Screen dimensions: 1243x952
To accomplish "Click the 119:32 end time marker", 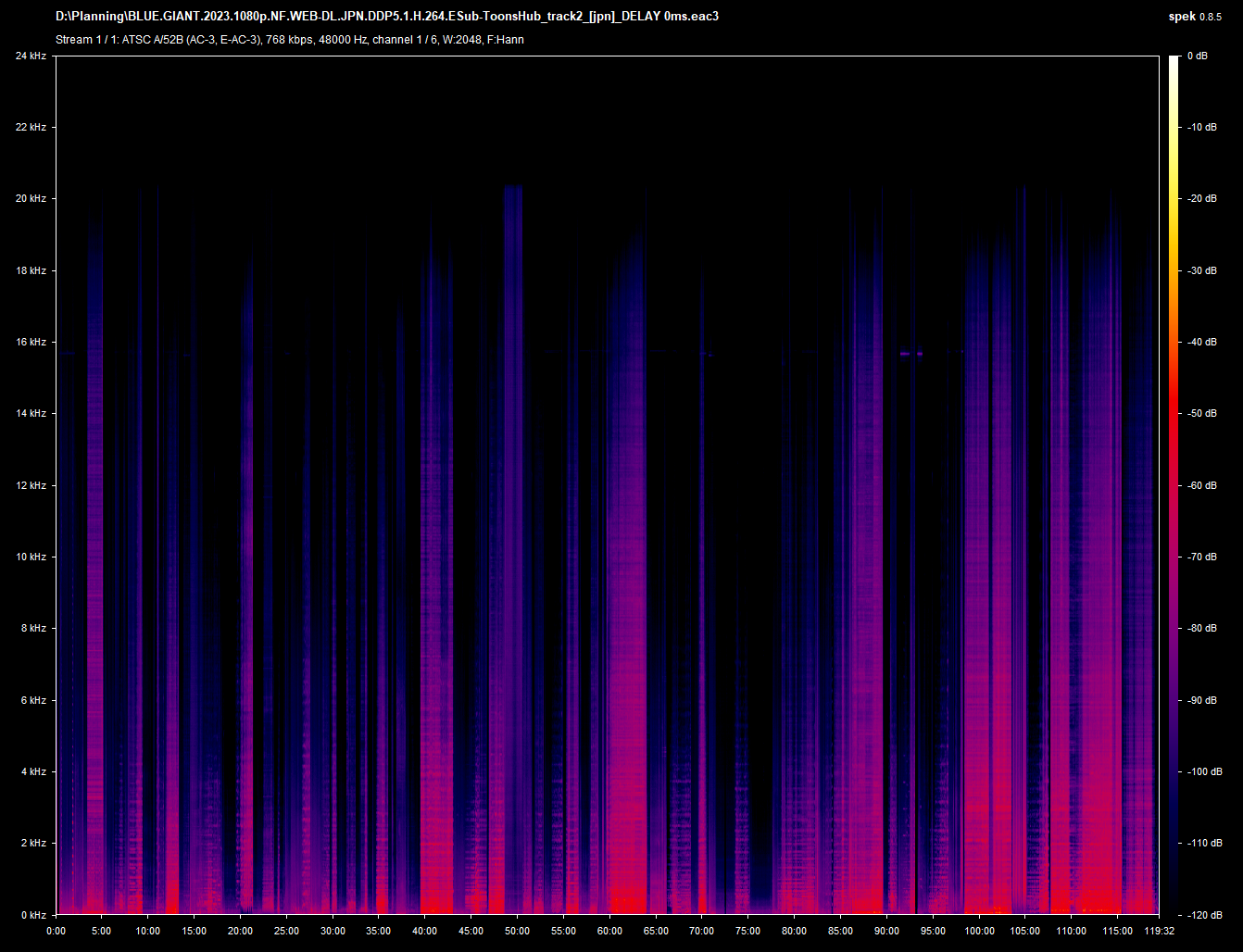I will (1157, 931).
